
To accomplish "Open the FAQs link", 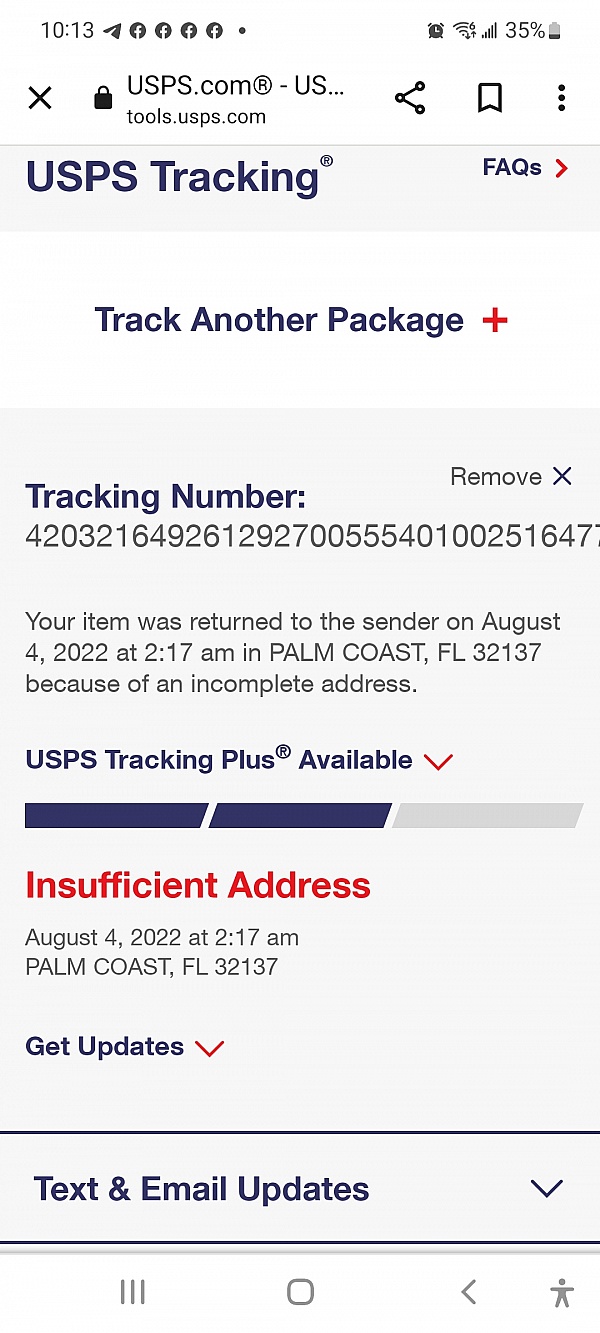I will (x=525, y=168).
